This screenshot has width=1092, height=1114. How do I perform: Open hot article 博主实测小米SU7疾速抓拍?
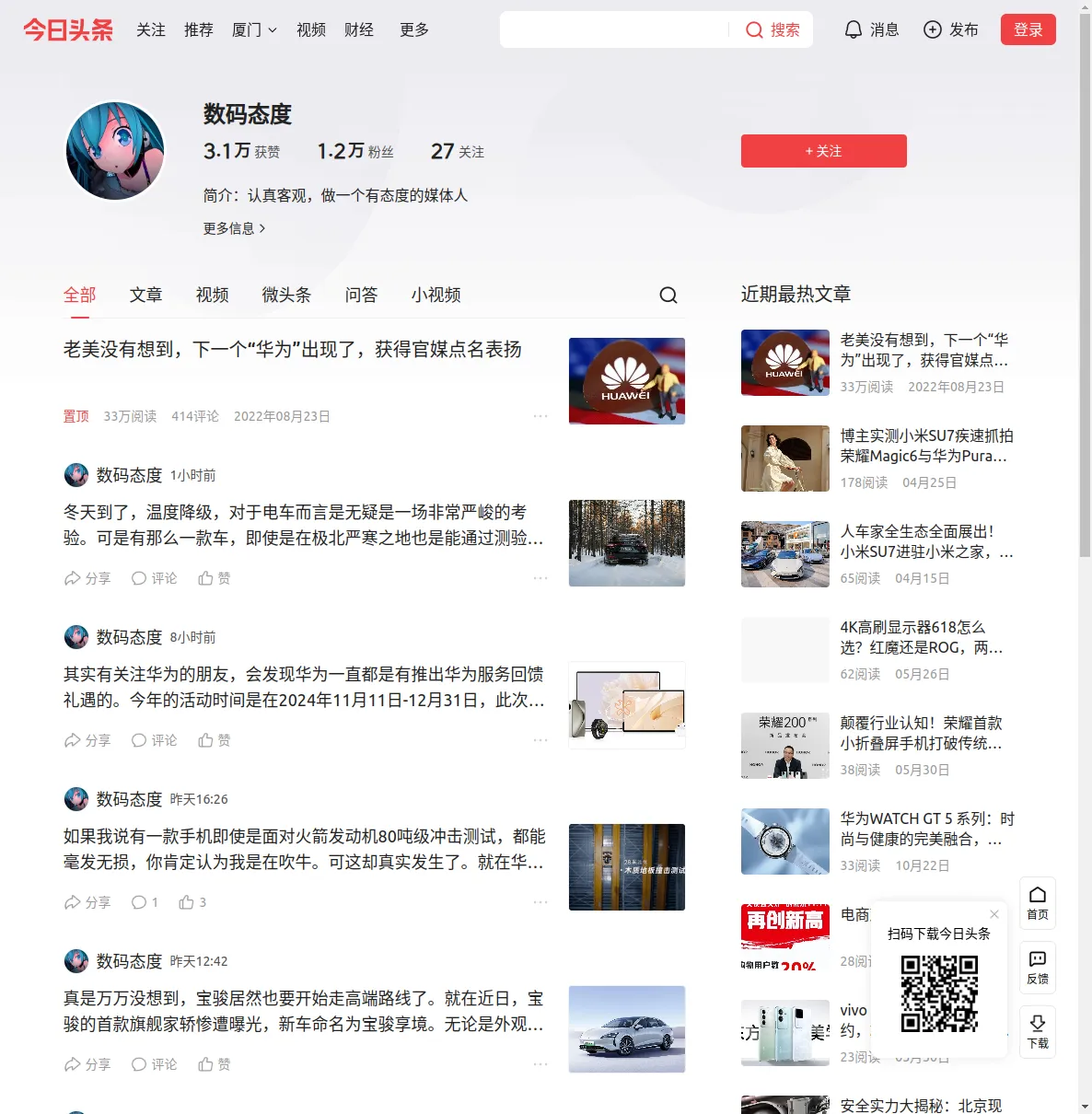point(926,446)
